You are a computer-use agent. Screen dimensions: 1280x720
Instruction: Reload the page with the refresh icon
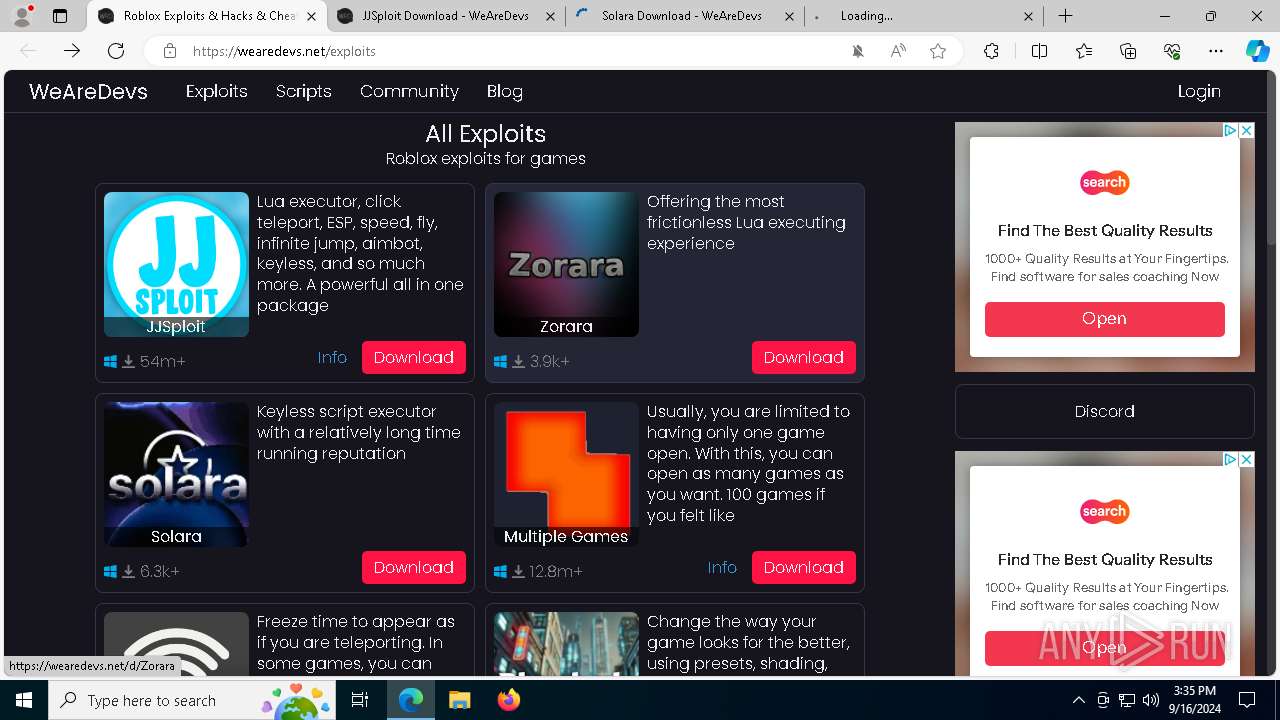(x=116, y=51)
